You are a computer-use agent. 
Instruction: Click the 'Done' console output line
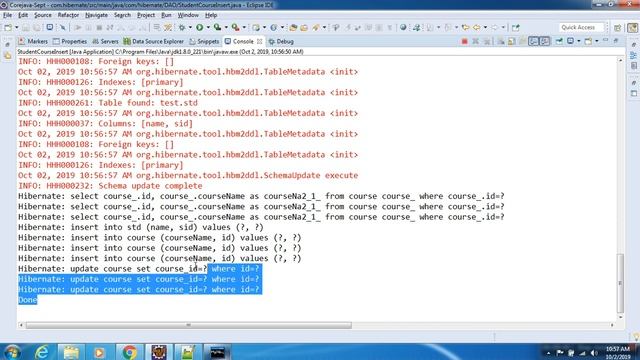tap(28, 300)
